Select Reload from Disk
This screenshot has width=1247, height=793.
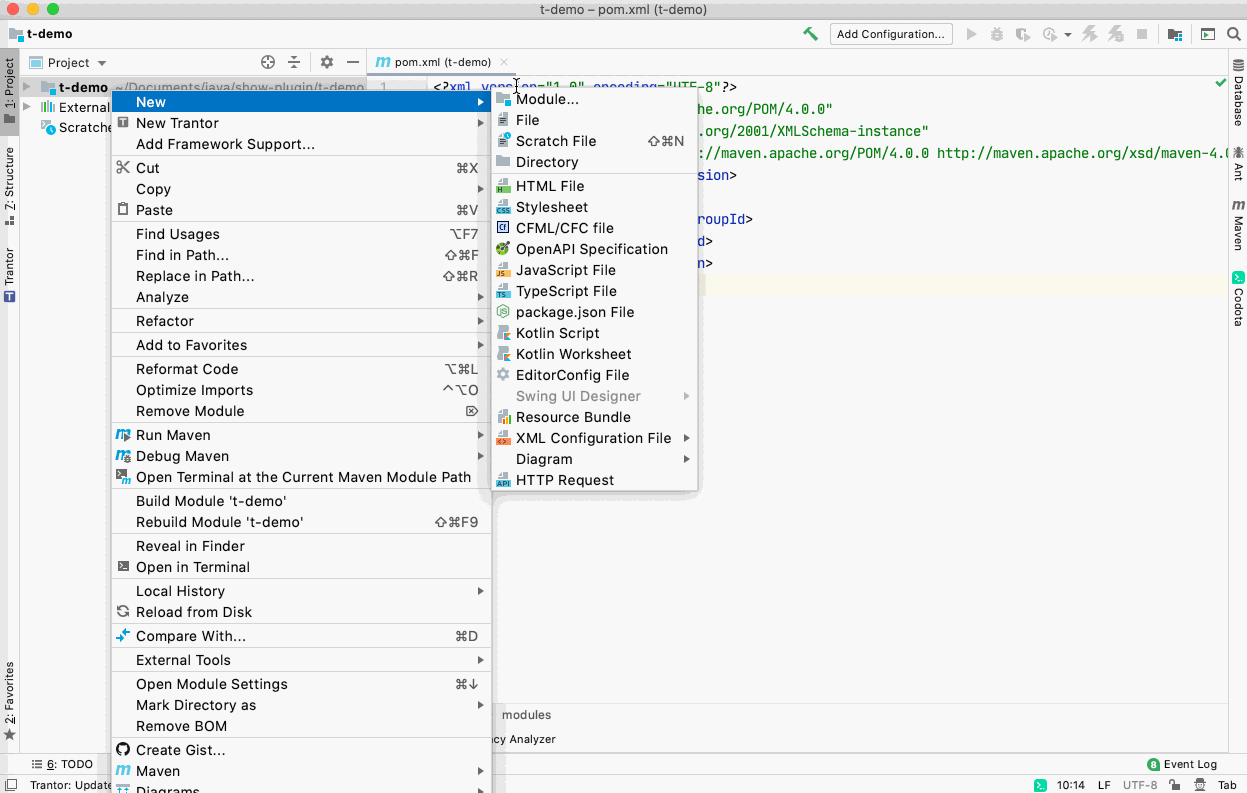click(x=301, y=612)
